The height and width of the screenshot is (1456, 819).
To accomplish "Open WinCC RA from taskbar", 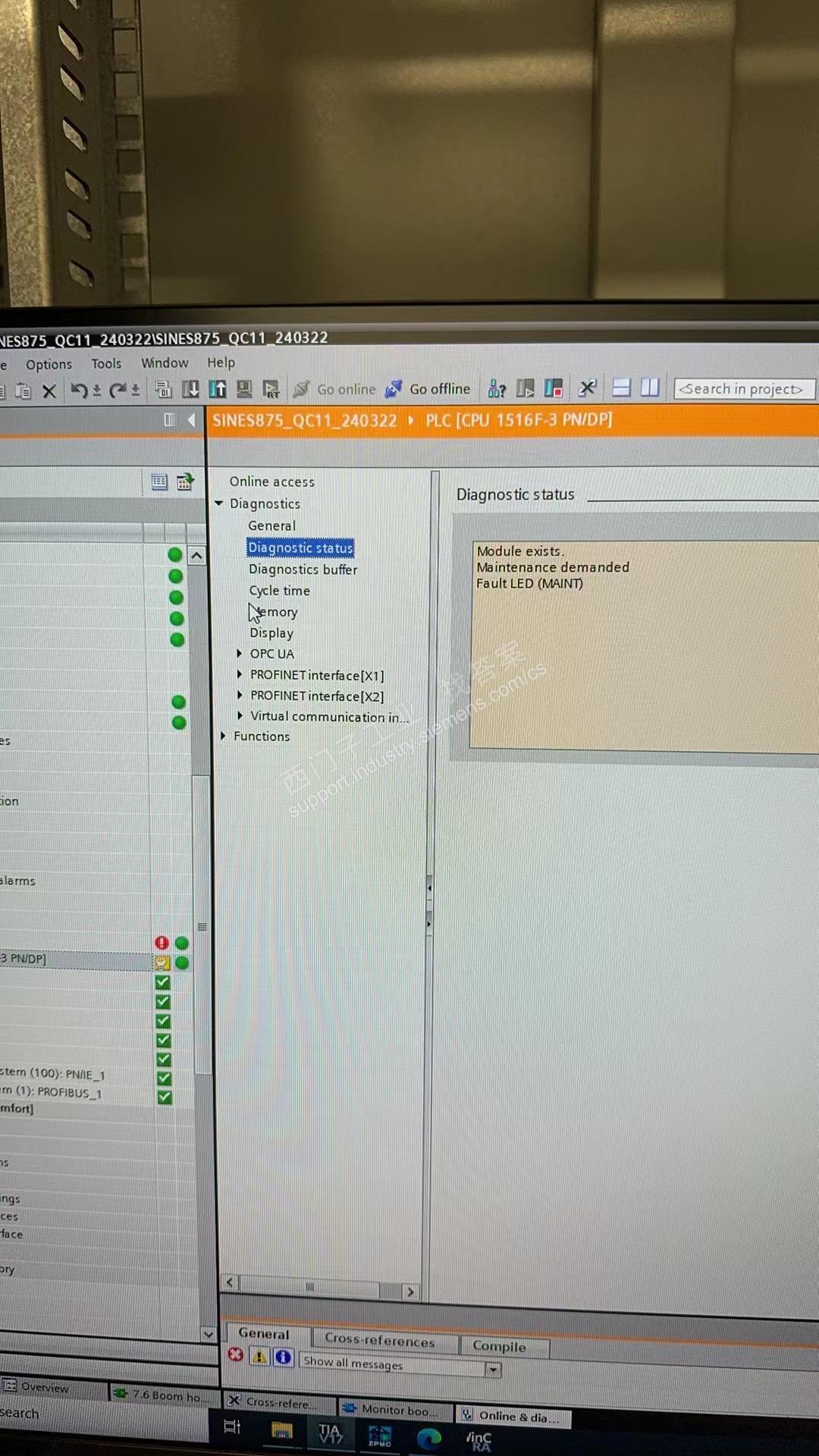I will (x=479, y=1440).
